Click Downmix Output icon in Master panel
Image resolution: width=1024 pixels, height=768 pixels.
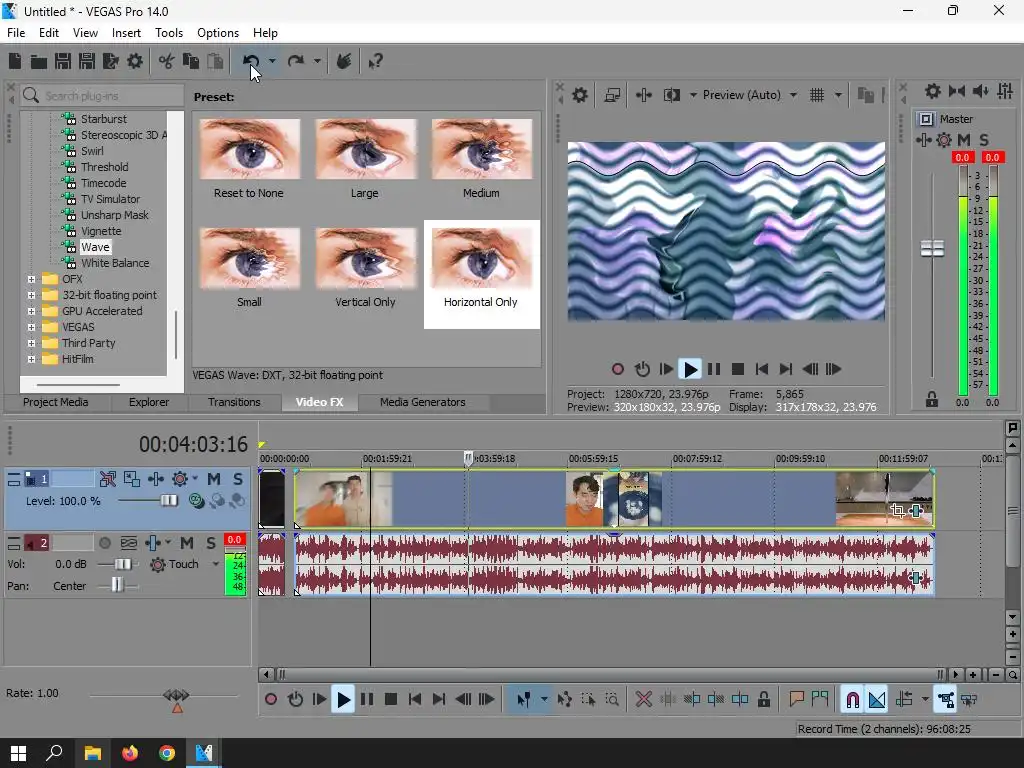[957, 91]
